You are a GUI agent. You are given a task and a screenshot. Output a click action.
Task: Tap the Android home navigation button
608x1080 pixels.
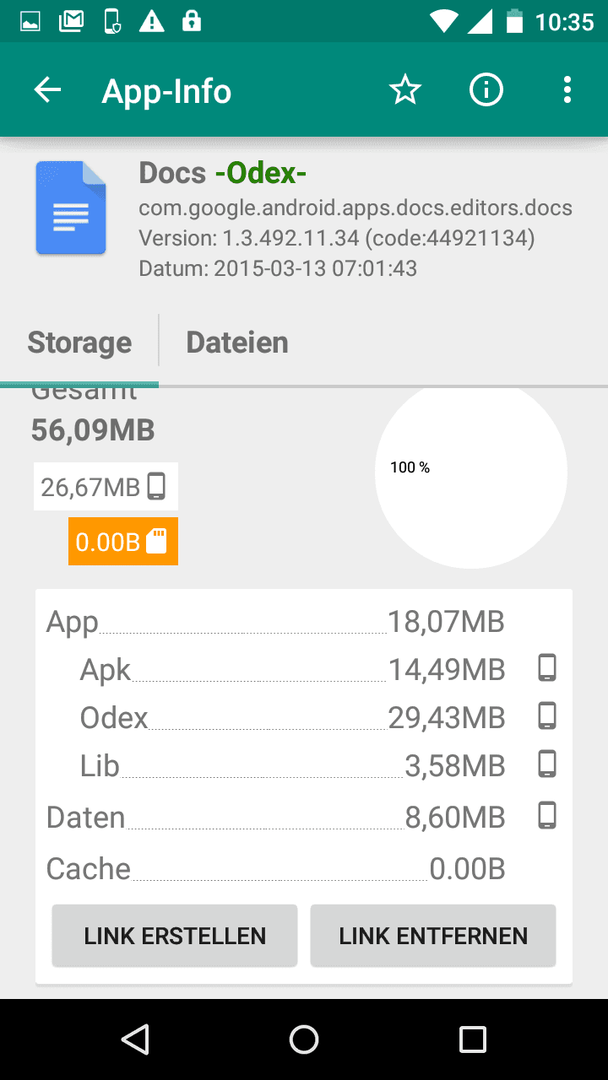[x=304, y=1039]
